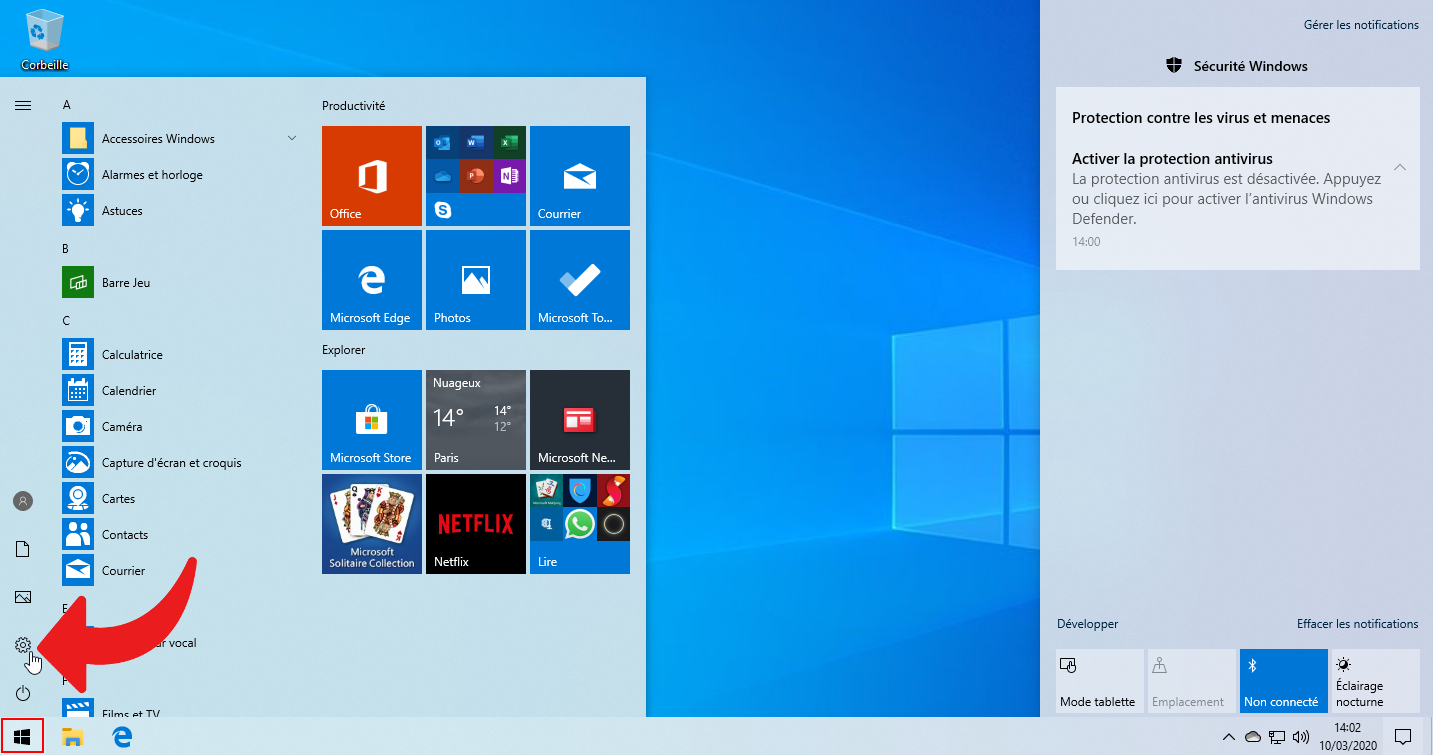The height and width of the screenshot is (755, 1433).
Task: Launch Calculatrice from app list
Action: click(180, 355)
